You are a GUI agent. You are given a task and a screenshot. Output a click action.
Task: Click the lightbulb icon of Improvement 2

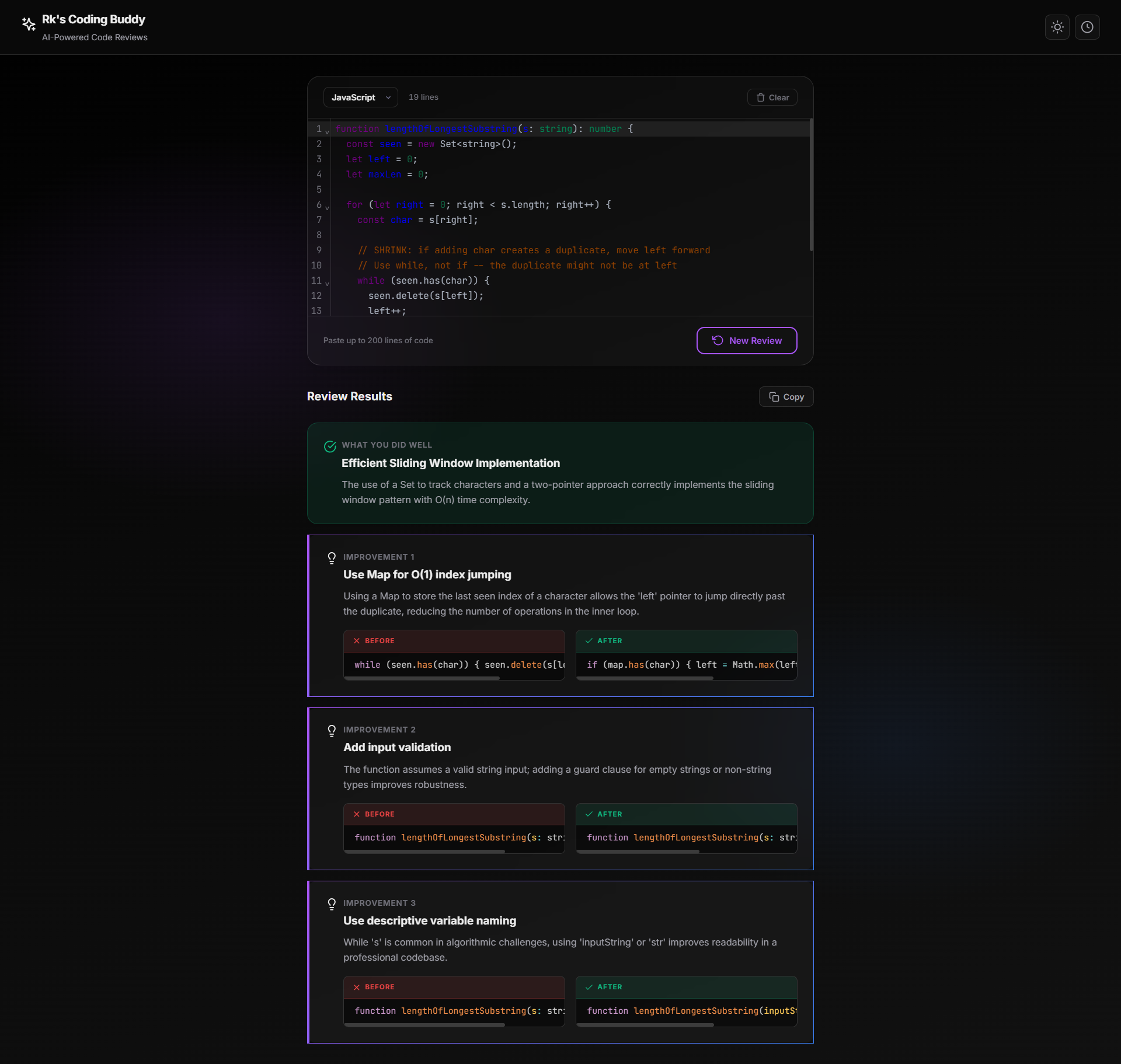pyautogui.click(x=332, y=731)
